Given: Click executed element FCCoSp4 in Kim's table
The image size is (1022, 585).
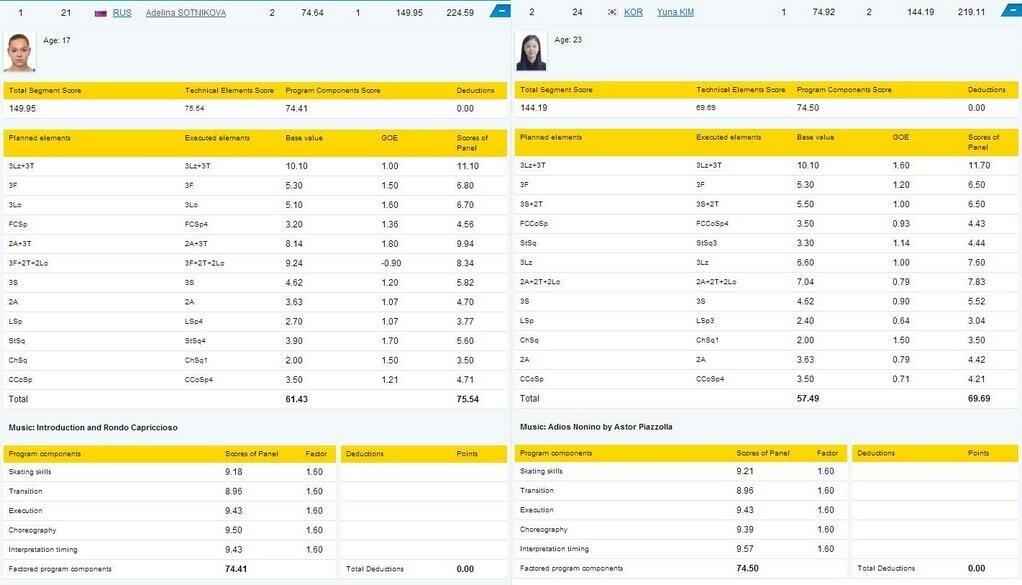Looking at the screenshot, I should coord(712,223).
